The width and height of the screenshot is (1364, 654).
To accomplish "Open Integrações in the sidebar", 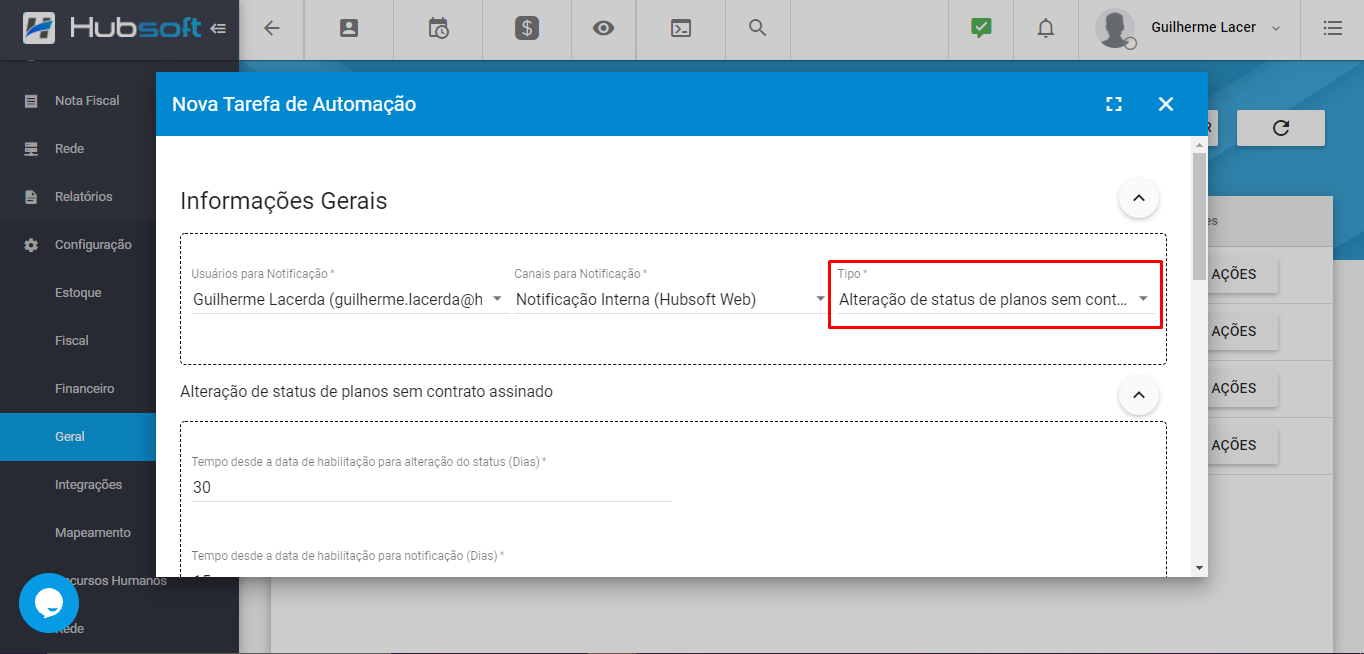I will 88,485.
